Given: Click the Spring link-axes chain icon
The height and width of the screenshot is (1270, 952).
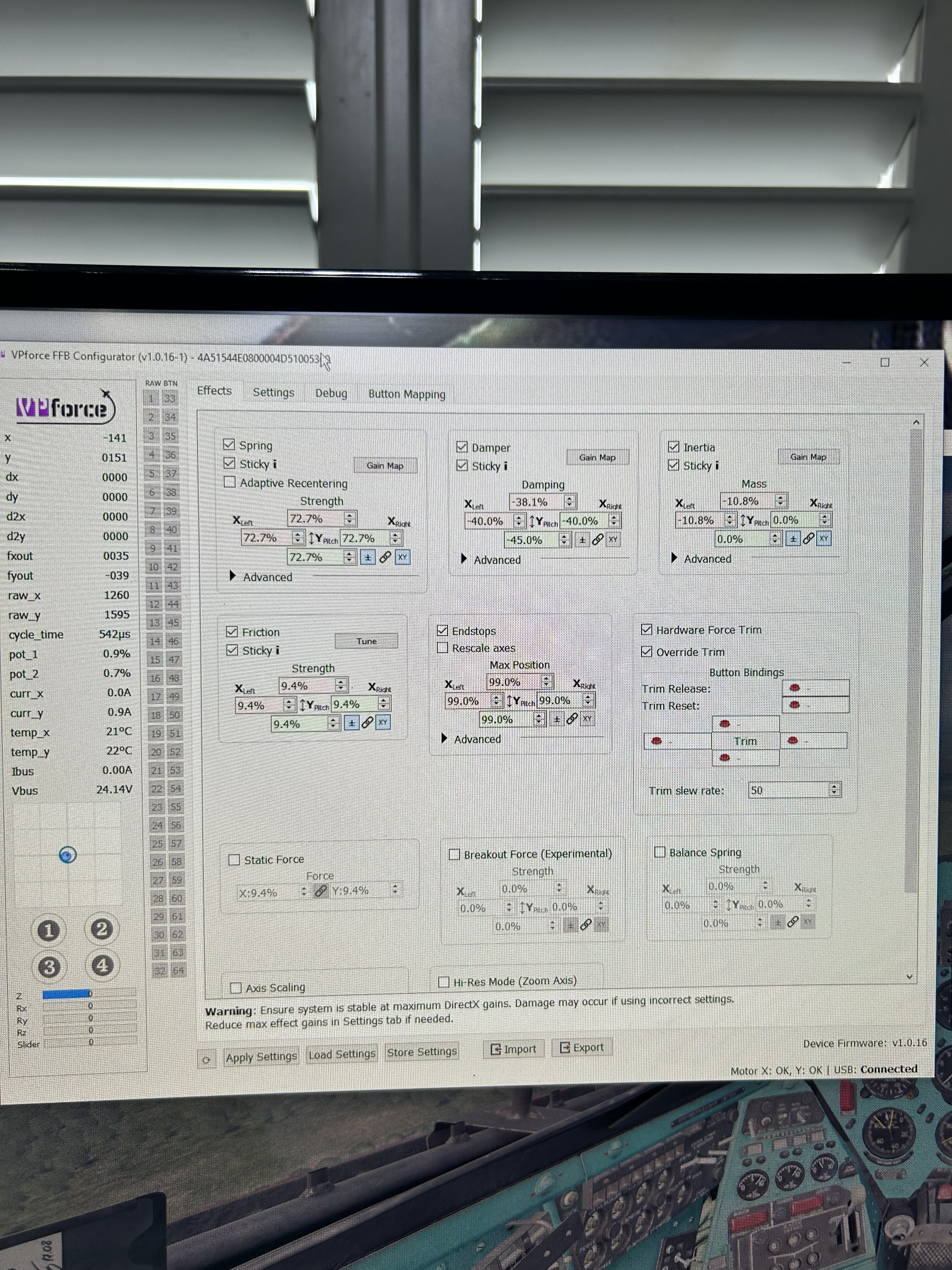Looking at the screenshot, I should (x=385, y=557).
